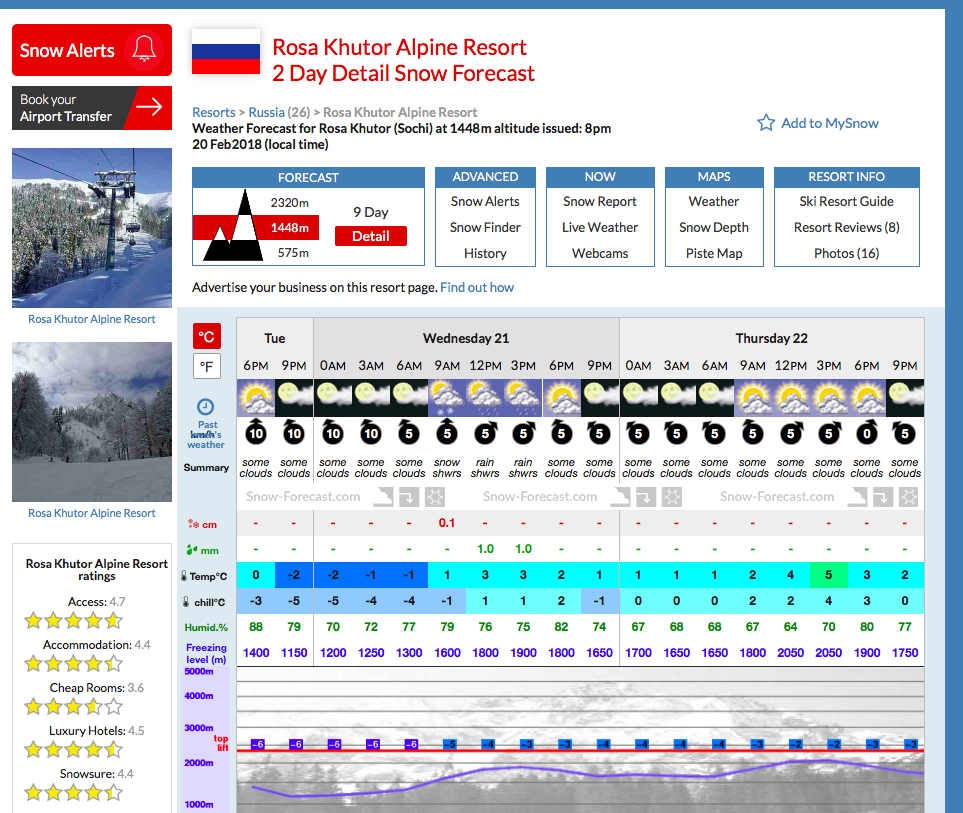This screenshot has height=813, width=963.
Task: Click Wednesday 12PM rain showers weather icon
Action: click(485, 398)
